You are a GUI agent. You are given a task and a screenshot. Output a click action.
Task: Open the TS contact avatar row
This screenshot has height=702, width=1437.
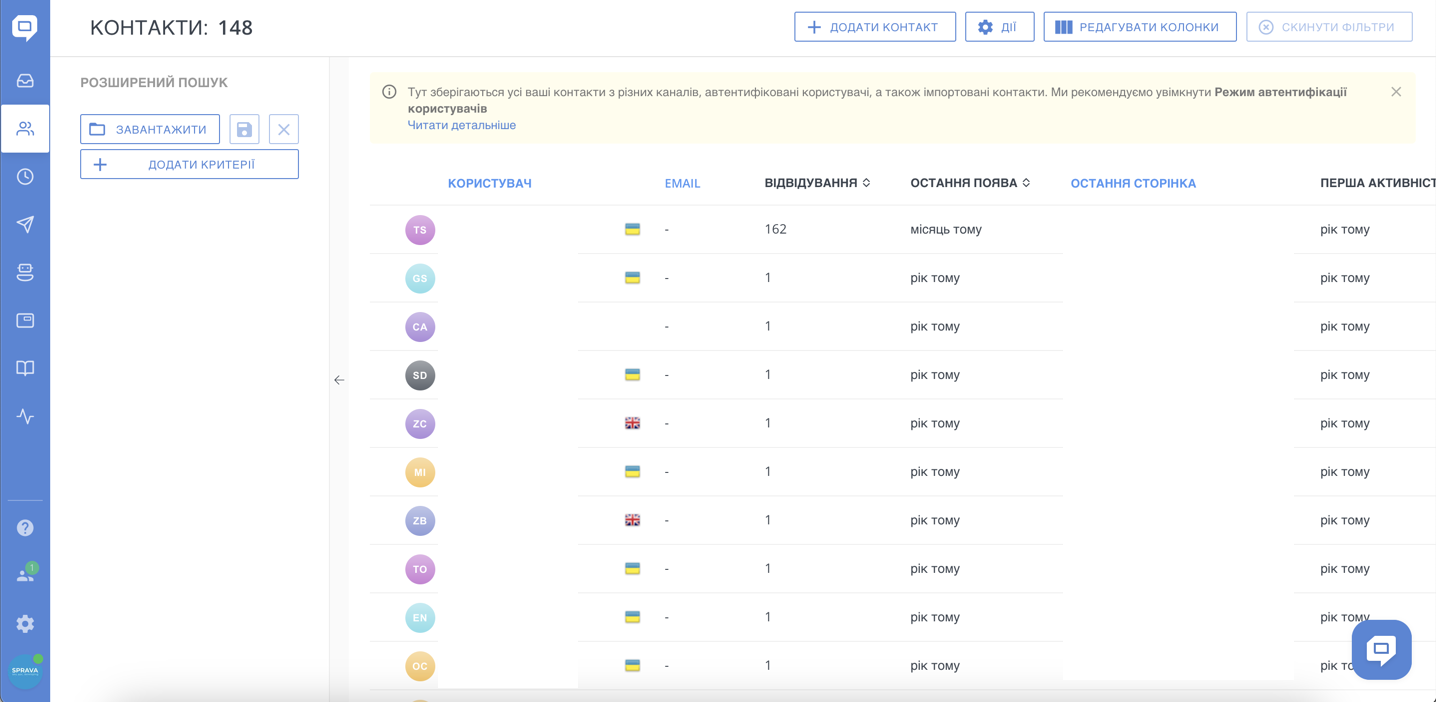coord(420,230)
